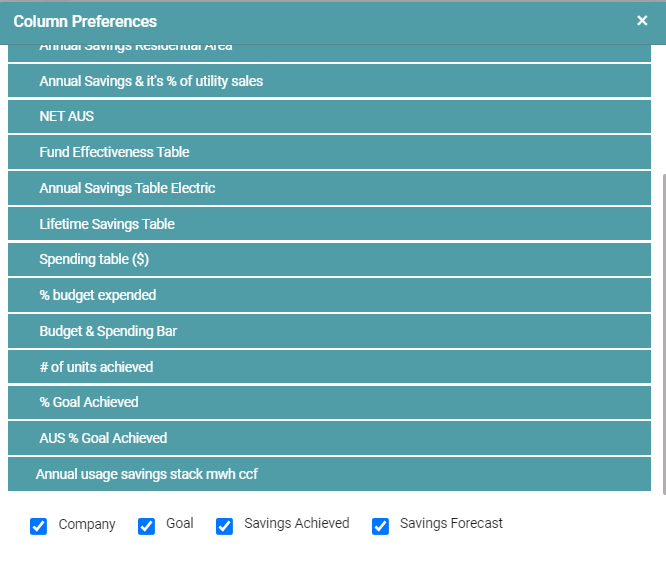Image resolution: width=666 pixels, height=587 pixels.
Task: Click the Column Preferences title bar
Action: coord(300,21)
